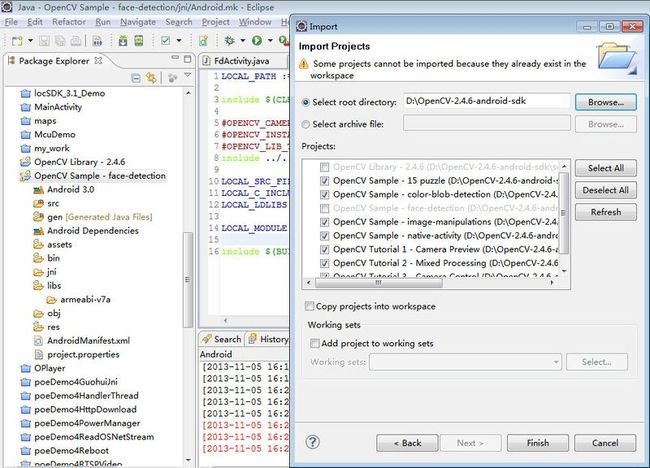This screenshot has width=650, height=468.
Task: Minimize the Package Explorer view
Action: point(175,58)
